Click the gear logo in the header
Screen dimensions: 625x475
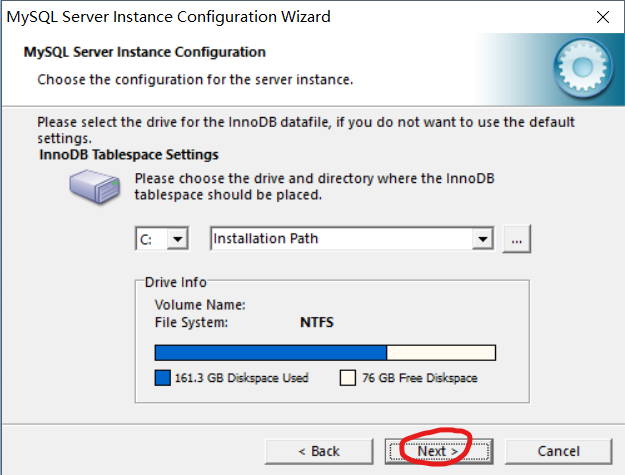(x=583, y=68)
